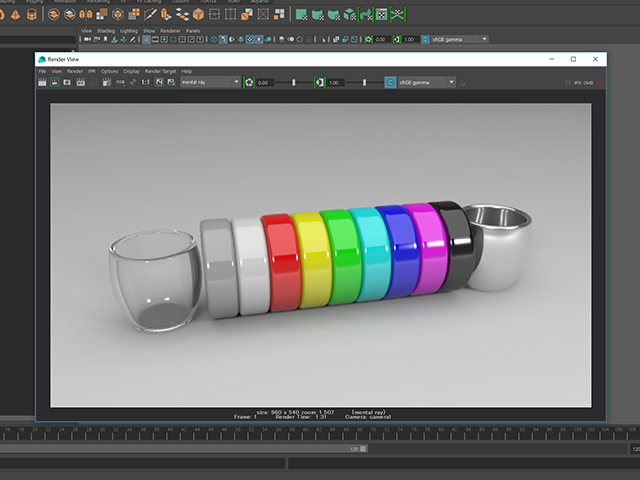Click the Render View exposure value field
The image size is (640, 480).
pos(265,82)
